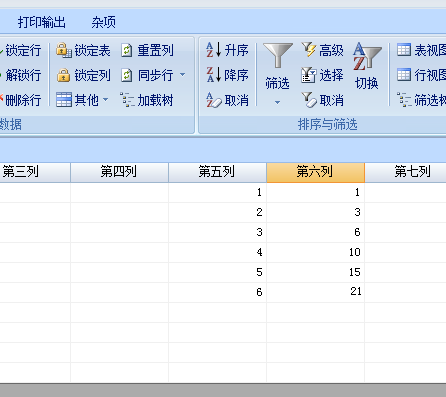Screen dimensions: 446x397
Task: Sort descending with 降序 icon
Action: (214, 75)
